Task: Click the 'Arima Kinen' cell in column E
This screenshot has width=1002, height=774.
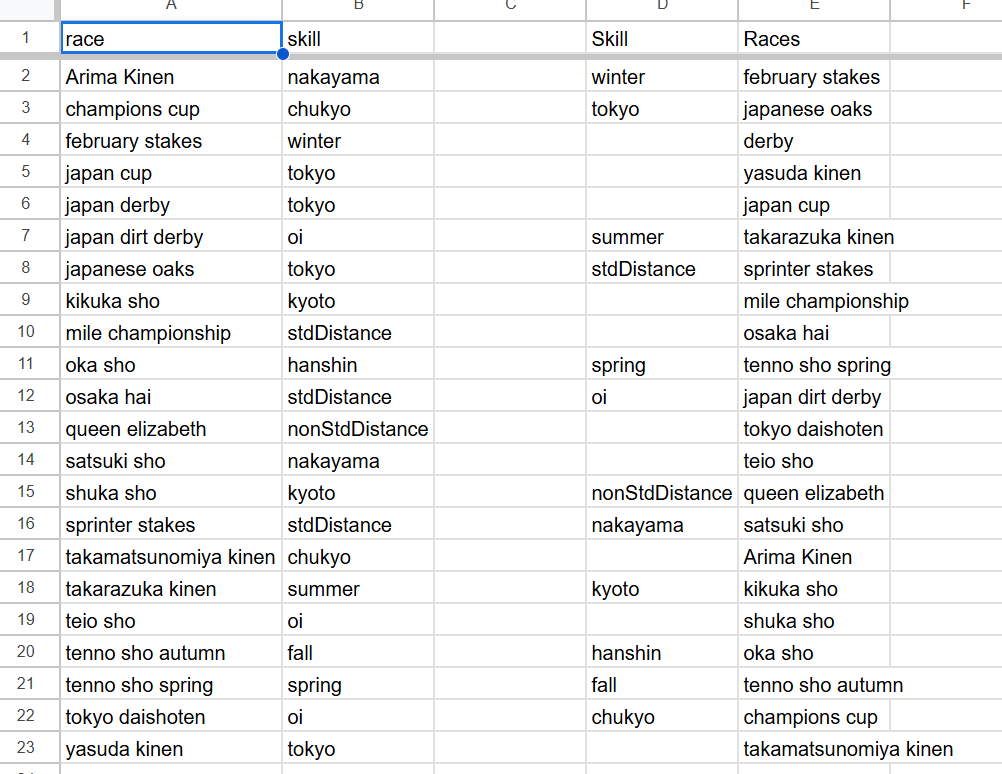Action: [x=814, y=556]
